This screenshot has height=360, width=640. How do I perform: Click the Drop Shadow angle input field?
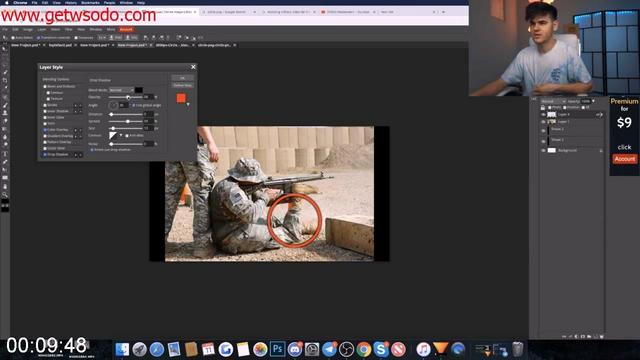(x=123, y=105)
